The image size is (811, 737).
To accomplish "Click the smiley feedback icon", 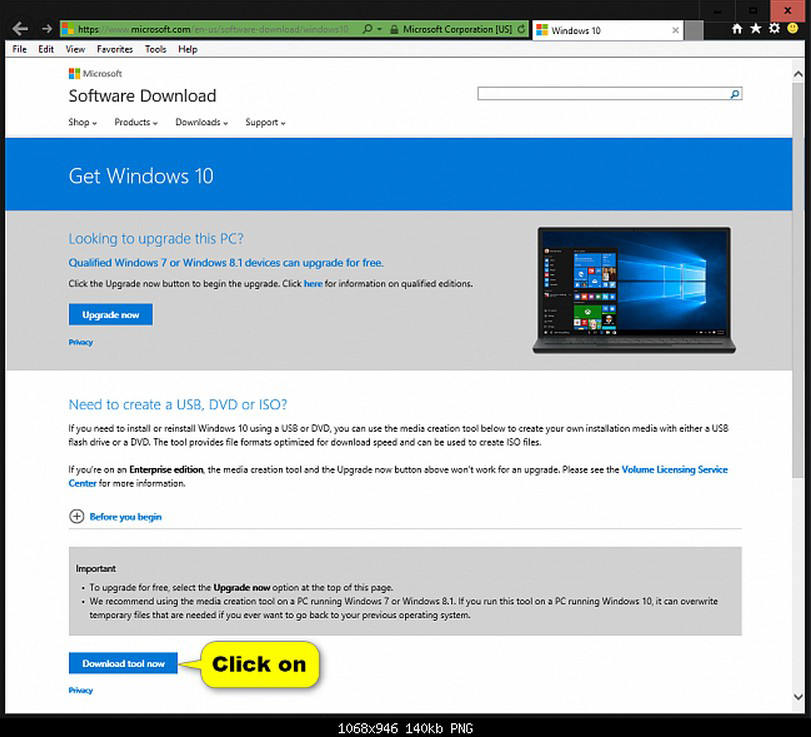I will [792, 28].
